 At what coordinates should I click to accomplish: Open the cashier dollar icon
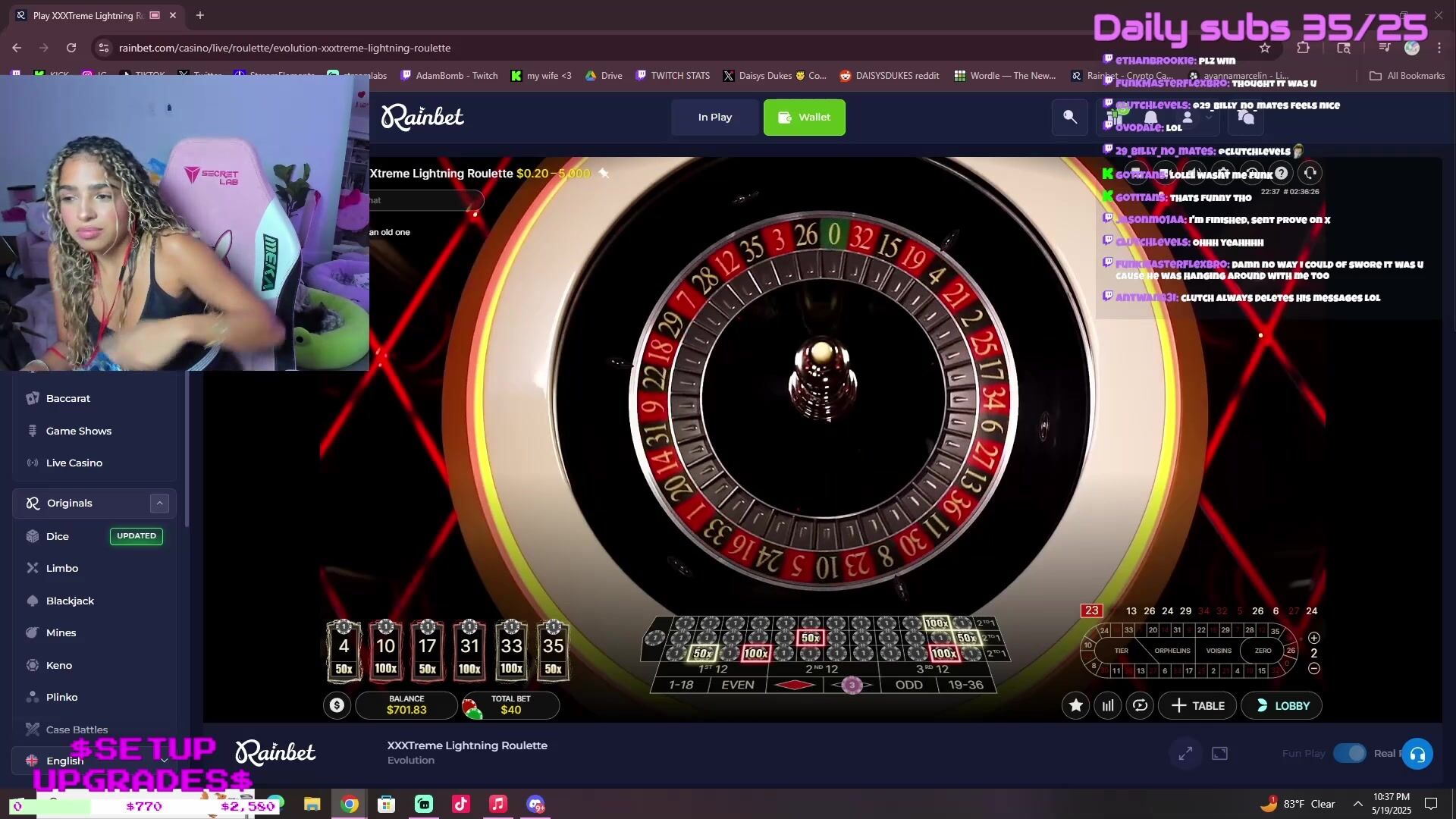(337, 705)
